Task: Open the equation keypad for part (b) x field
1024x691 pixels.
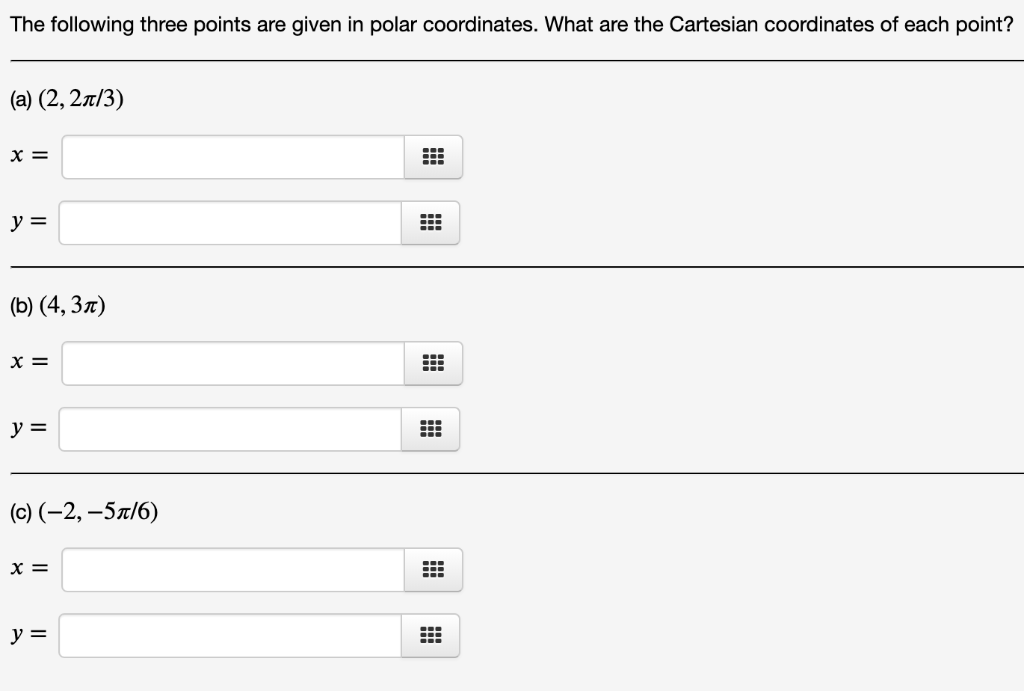Action: [x=431, y=363]
